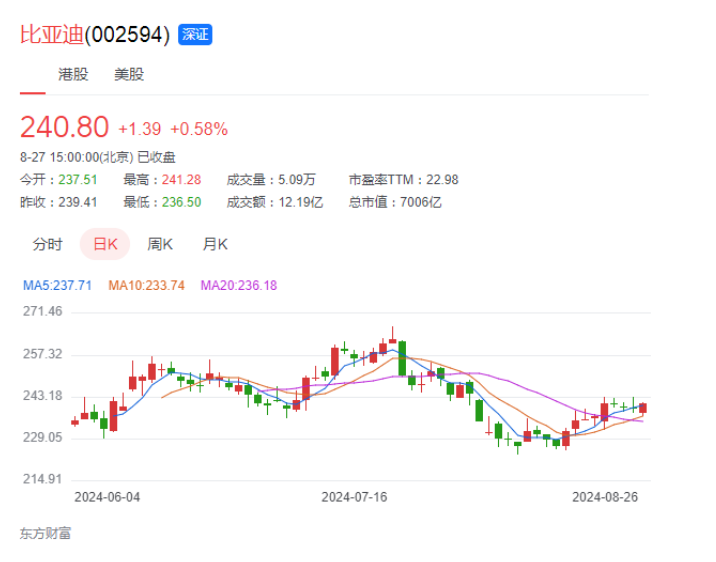The width and height of the screenshot is (716, 562).
Task: Click the 深证 exchange badge
Action: (195, 35)
